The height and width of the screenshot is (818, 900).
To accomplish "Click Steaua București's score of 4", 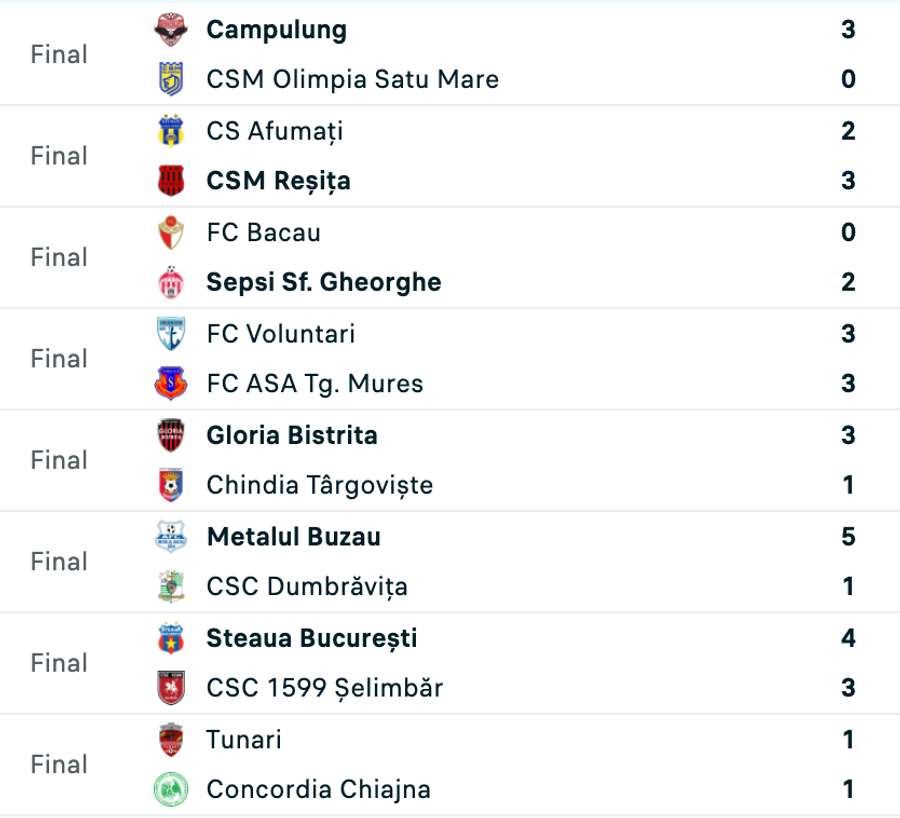I will (x=848, y=638).
